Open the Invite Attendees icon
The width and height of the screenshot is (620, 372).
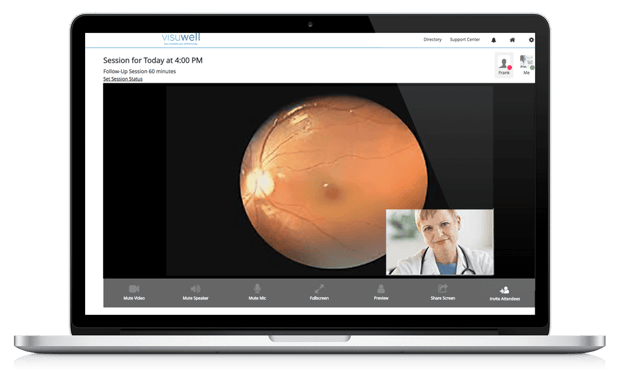[x=504, y=290]
